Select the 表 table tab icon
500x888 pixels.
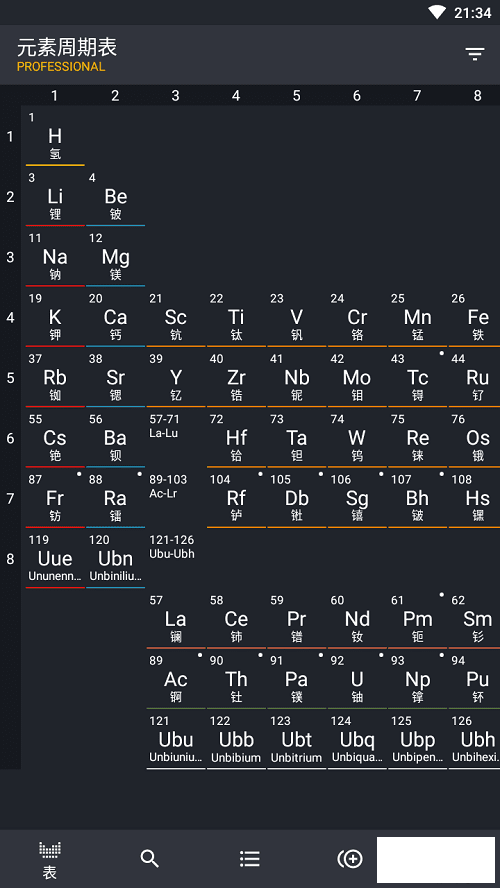(50, 860)
